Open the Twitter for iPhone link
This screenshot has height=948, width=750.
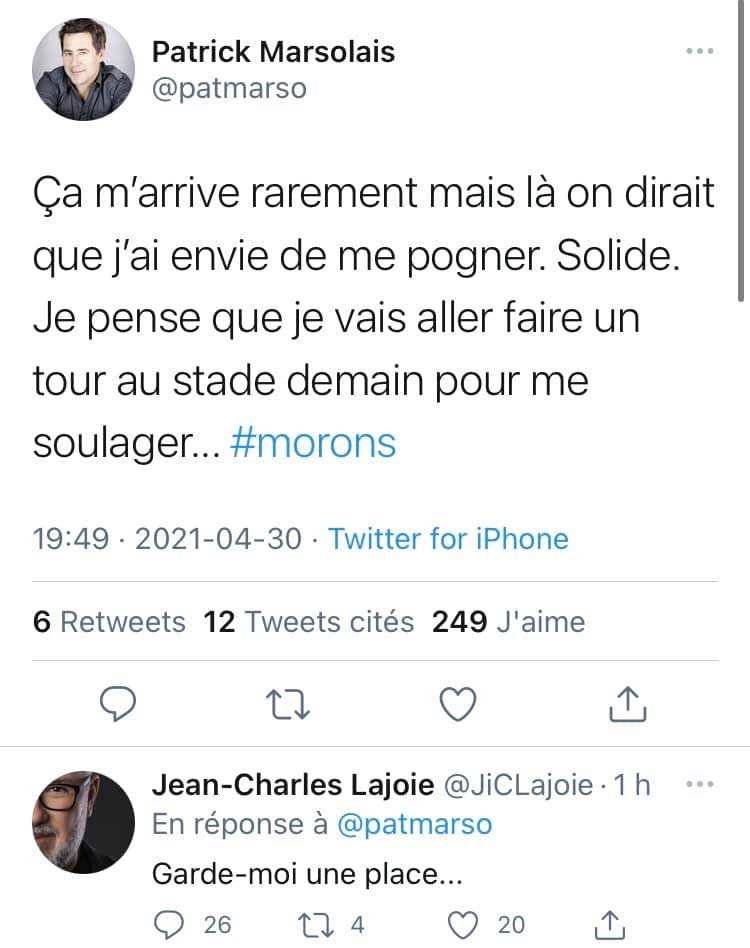pos(448,539)
